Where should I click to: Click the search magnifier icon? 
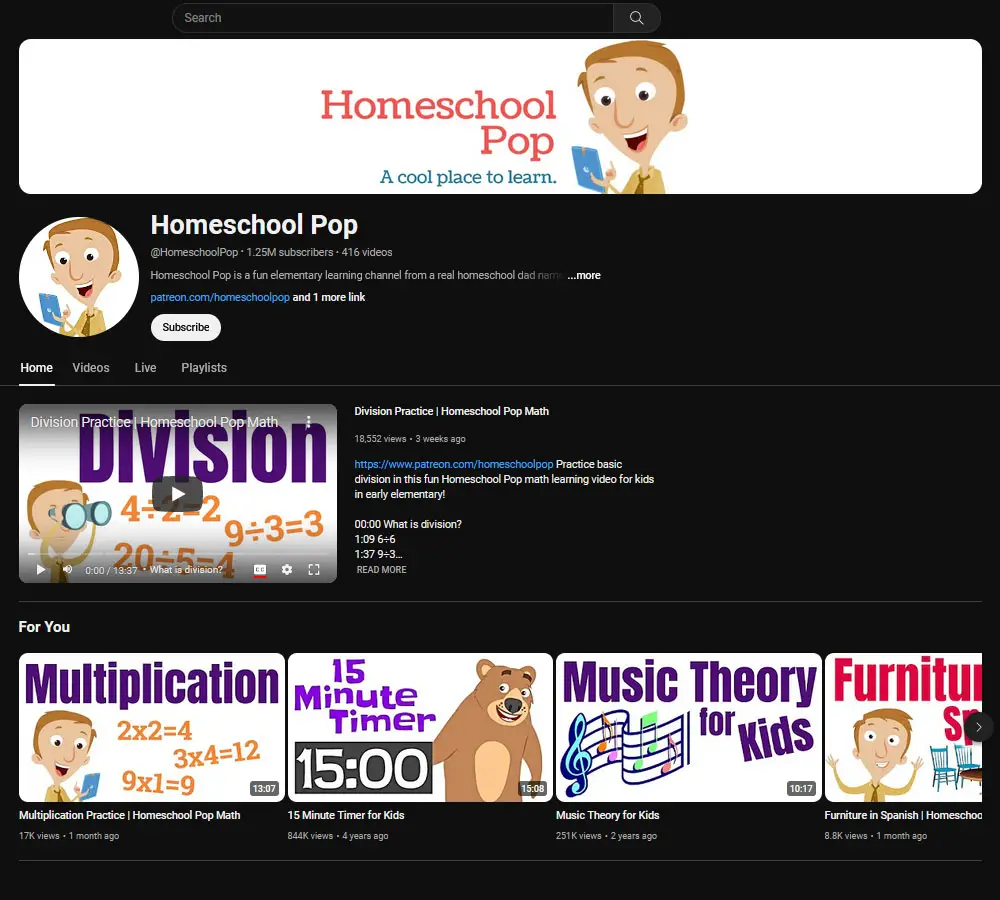[x=636, y=17]
